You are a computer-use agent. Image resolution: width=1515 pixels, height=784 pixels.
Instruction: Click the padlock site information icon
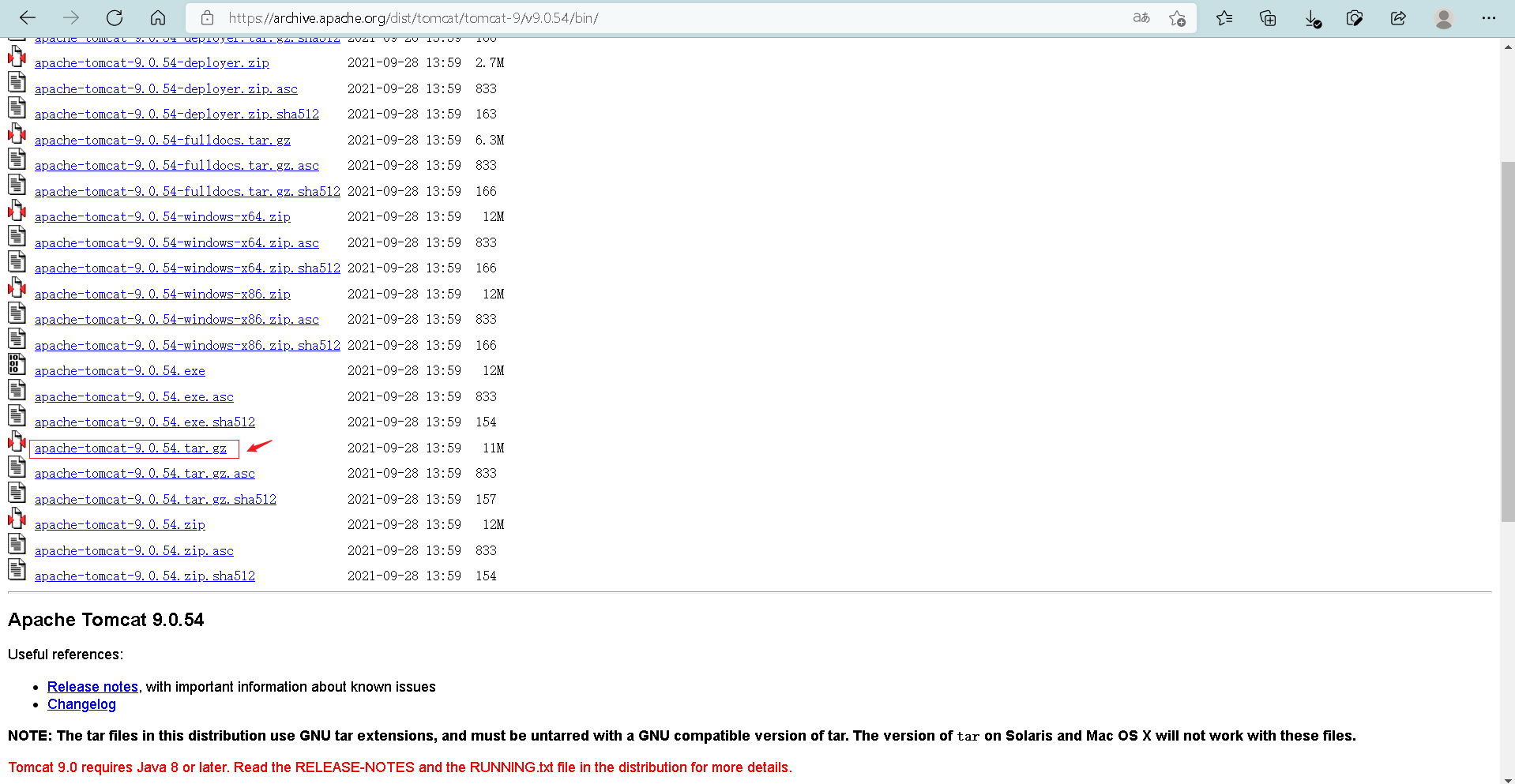(206, 17)
